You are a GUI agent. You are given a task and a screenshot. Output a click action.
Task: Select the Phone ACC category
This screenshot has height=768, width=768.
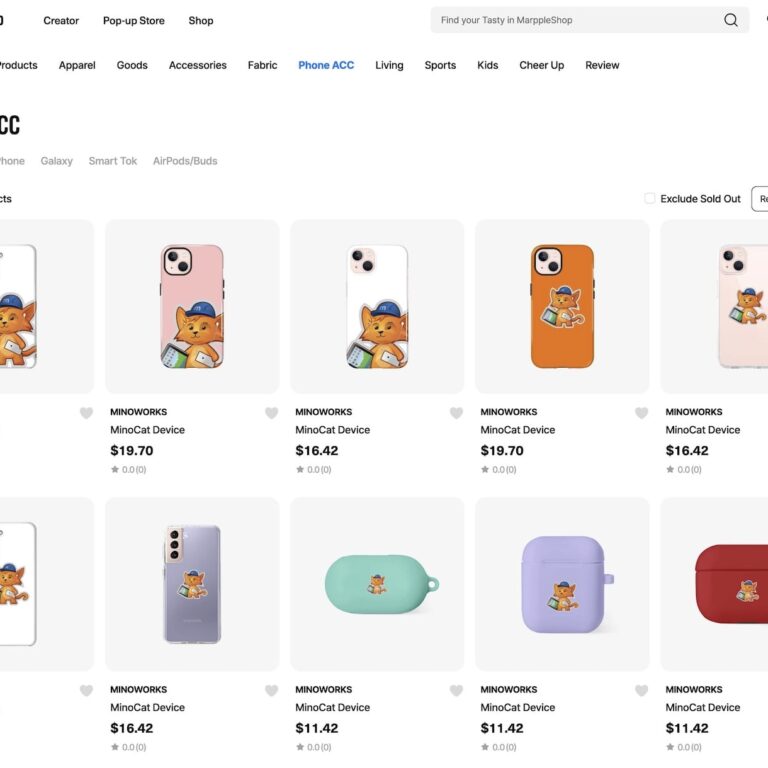326,65
